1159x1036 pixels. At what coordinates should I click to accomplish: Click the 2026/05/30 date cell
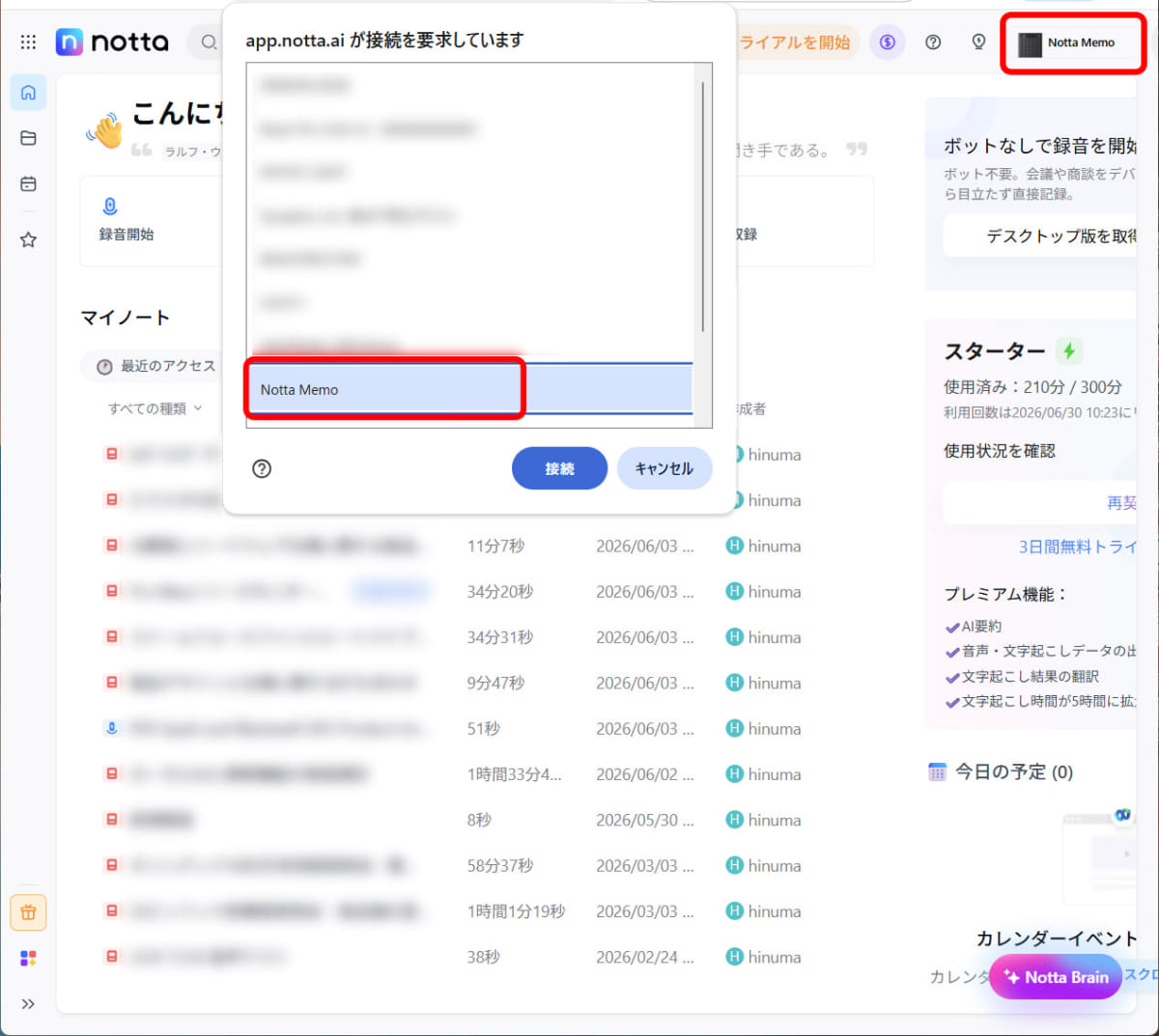(x=644, y=820)
